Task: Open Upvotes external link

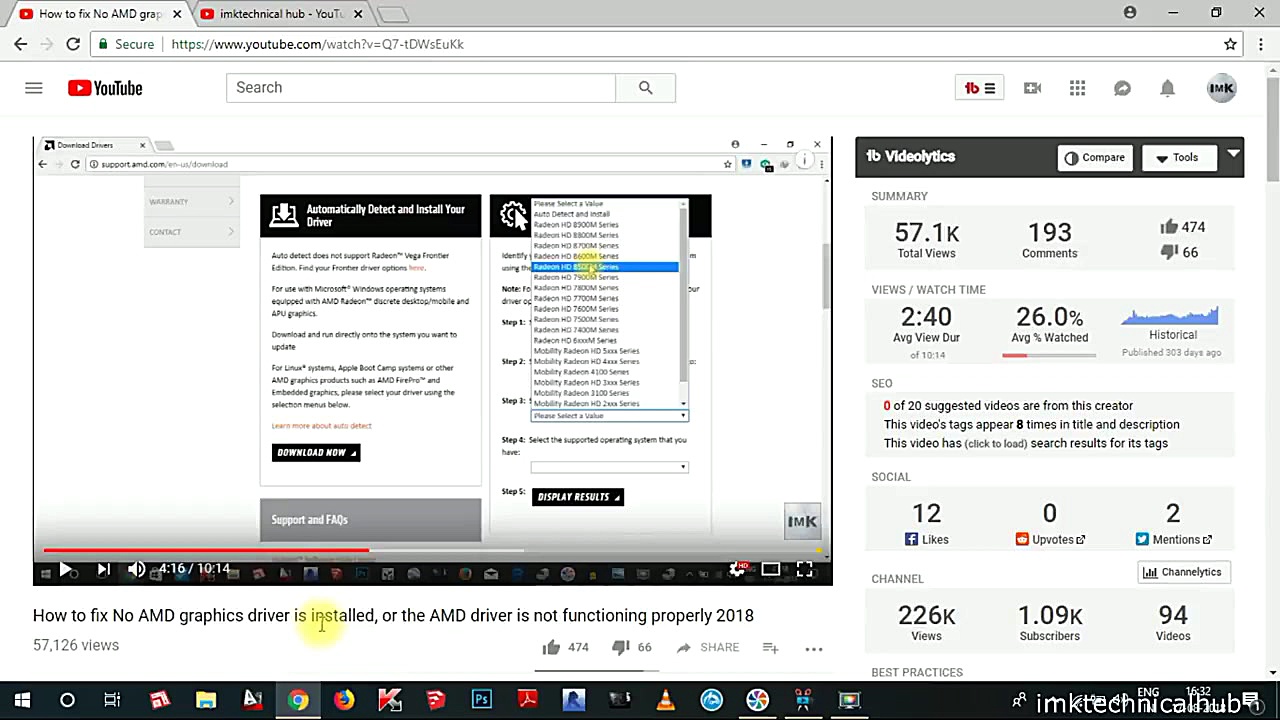Action: point(1050,540)
